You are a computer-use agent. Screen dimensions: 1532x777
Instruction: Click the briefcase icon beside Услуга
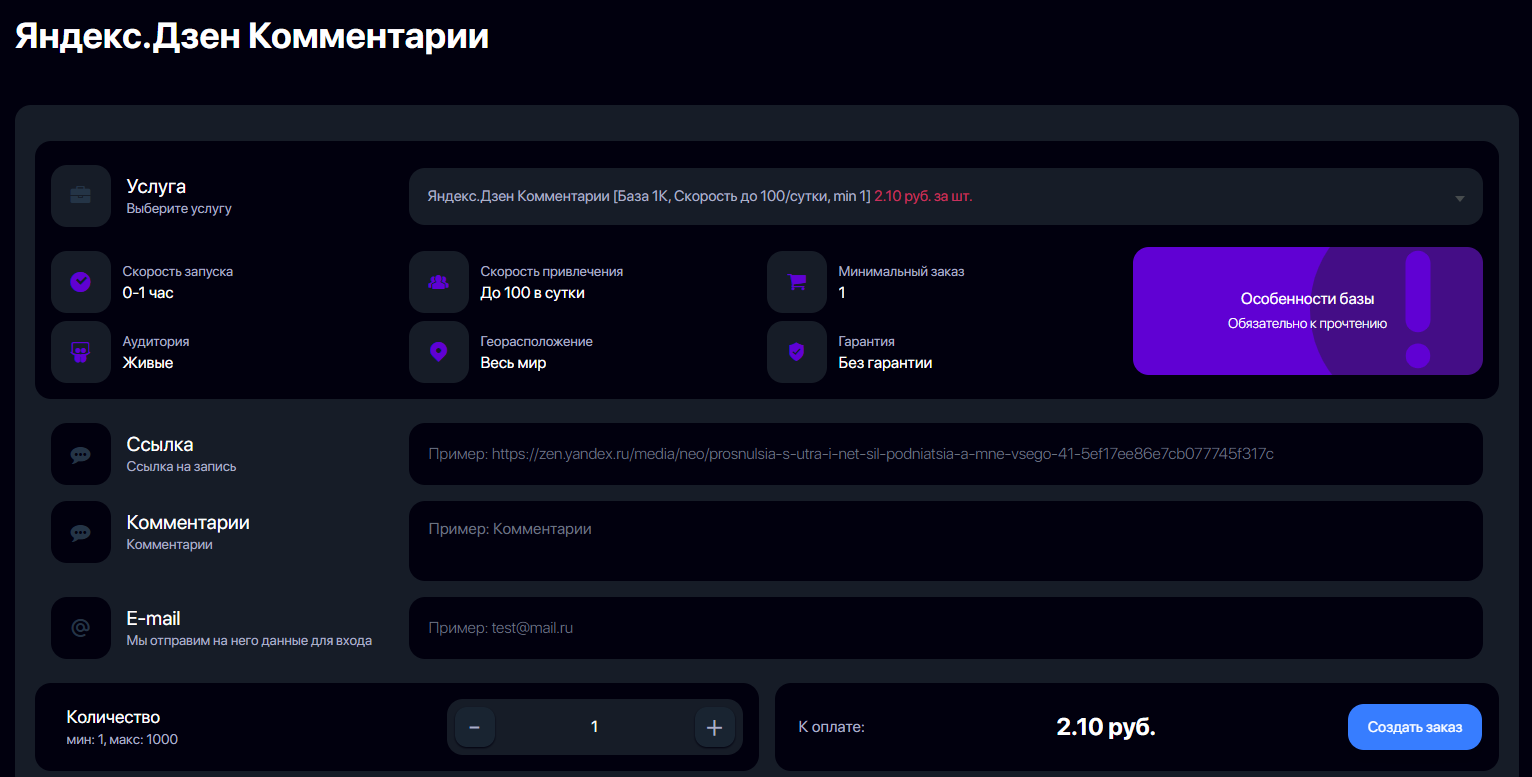tap(81, 196)
